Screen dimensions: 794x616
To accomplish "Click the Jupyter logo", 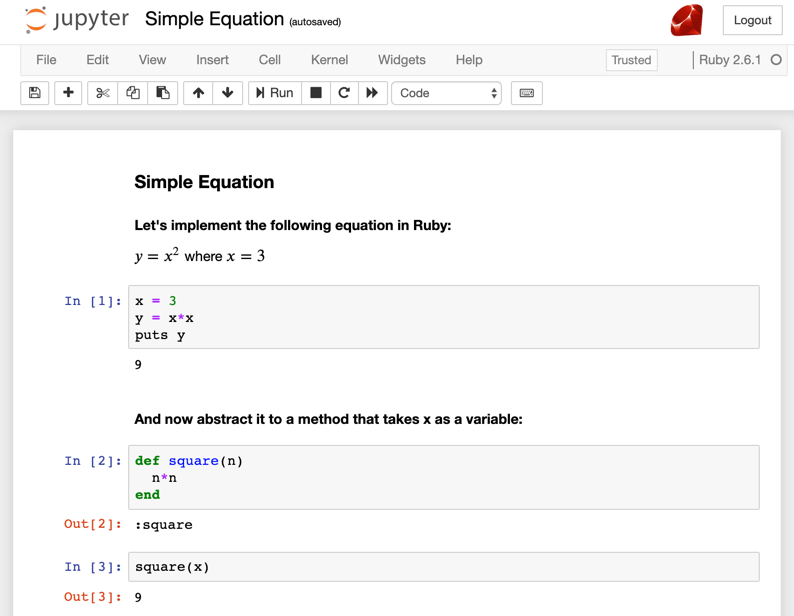I will pyautogui.click(x=77, y=20).
